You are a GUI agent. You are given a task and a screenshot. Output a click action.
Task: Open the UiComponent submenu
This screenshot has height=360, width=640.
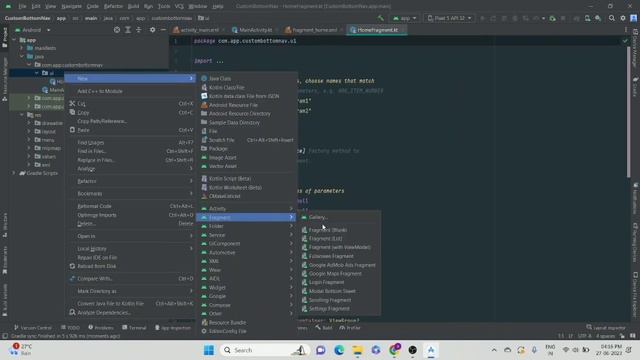(x=247, y=244)
